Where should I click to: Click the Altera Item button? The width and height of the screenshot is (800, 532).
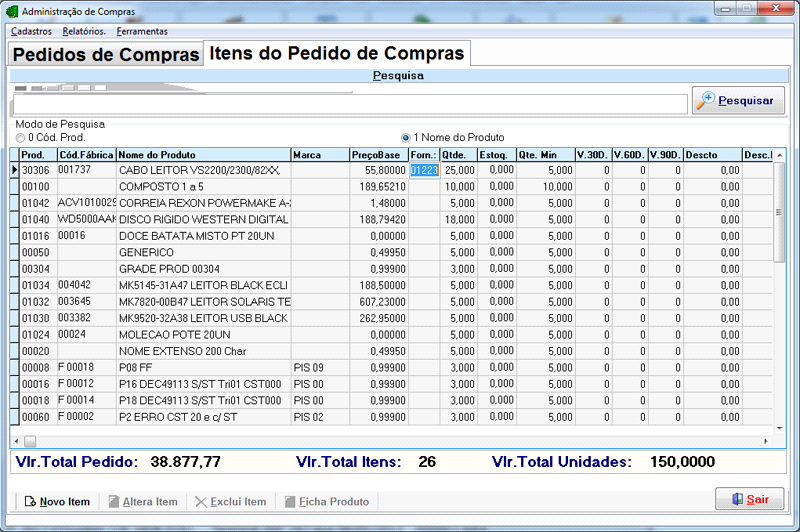click(x=142, y=501)
